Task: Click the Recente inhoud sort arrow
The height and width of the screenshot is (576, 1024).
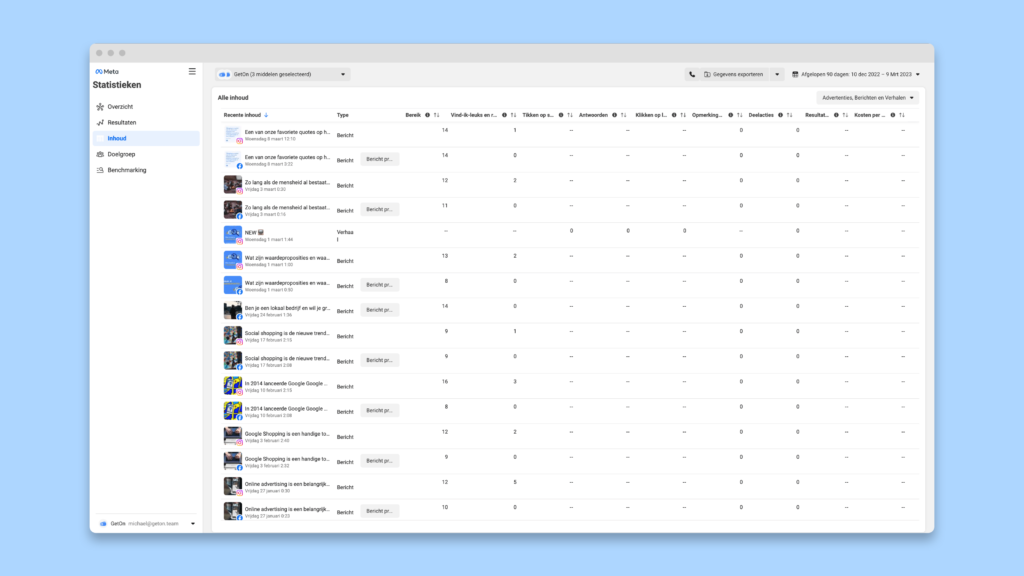Action: tap(266, 115)
